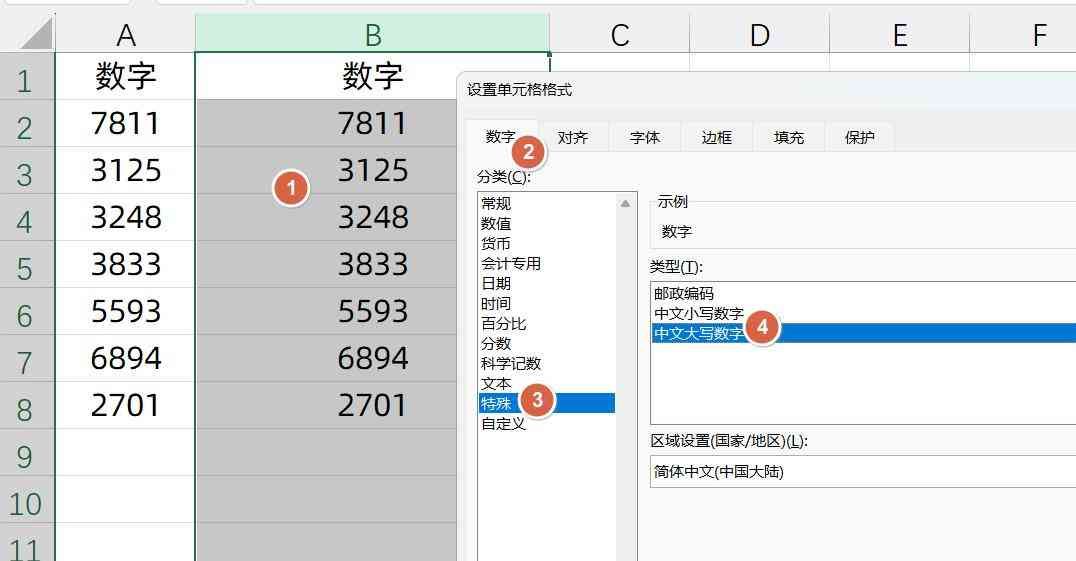Choose 数值 category
The width and height of the screenshot is (1076, 561).
coord(547,224)
